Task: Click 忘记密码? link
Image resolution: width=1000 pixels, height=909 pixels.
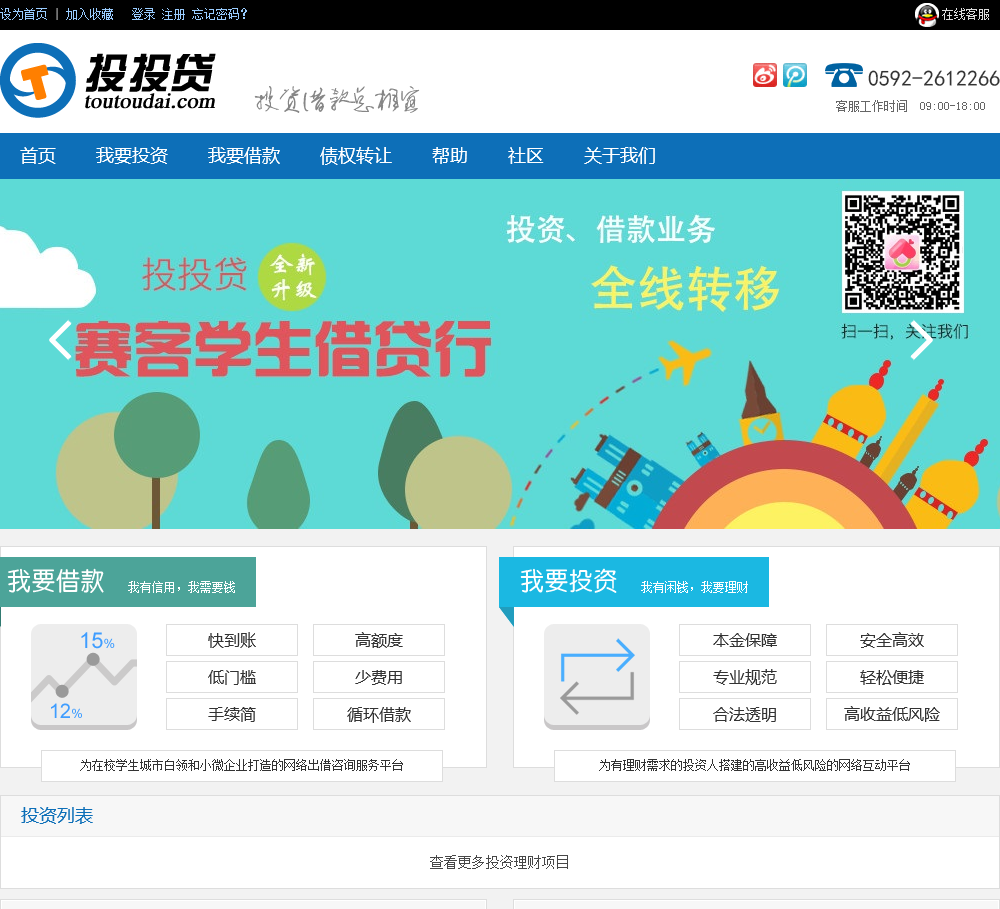Action: point(219,14)
